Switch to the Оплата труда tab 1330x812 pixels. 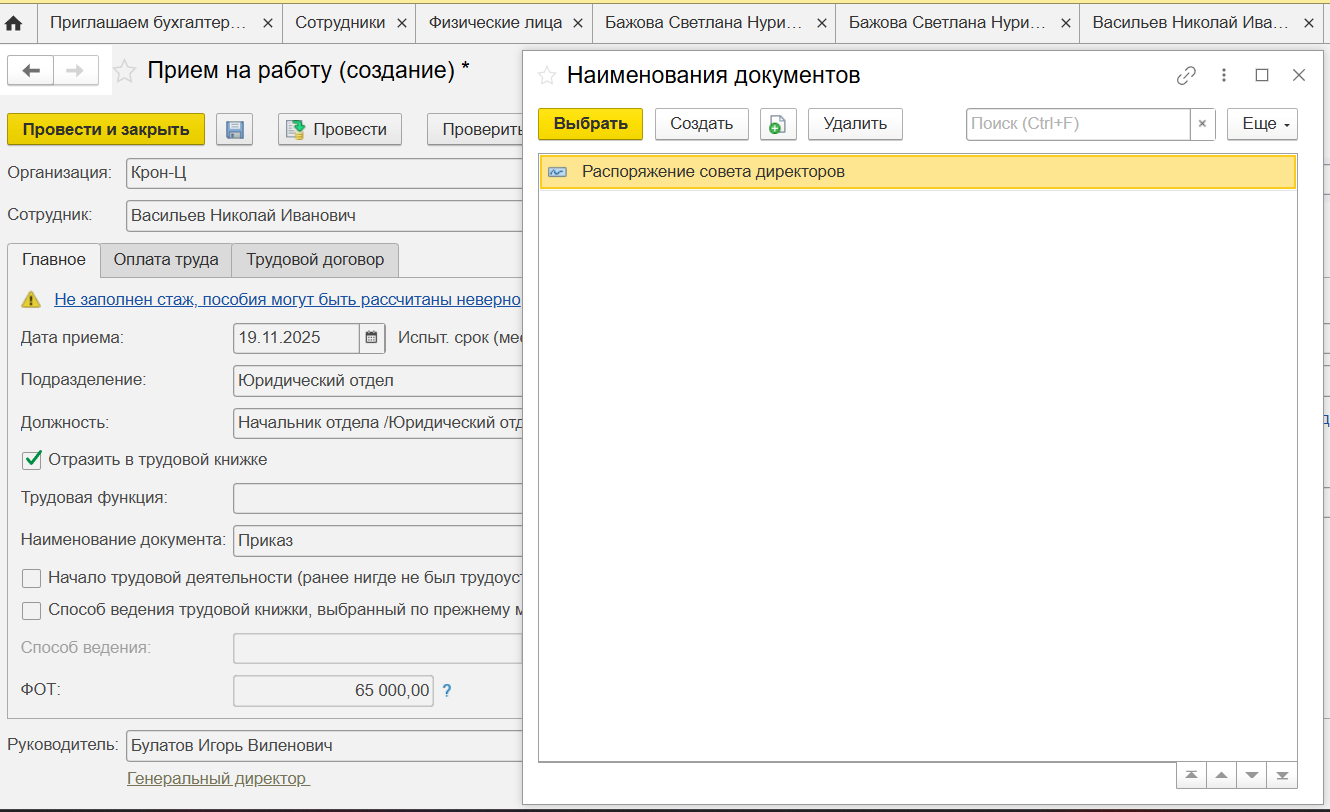165,259
